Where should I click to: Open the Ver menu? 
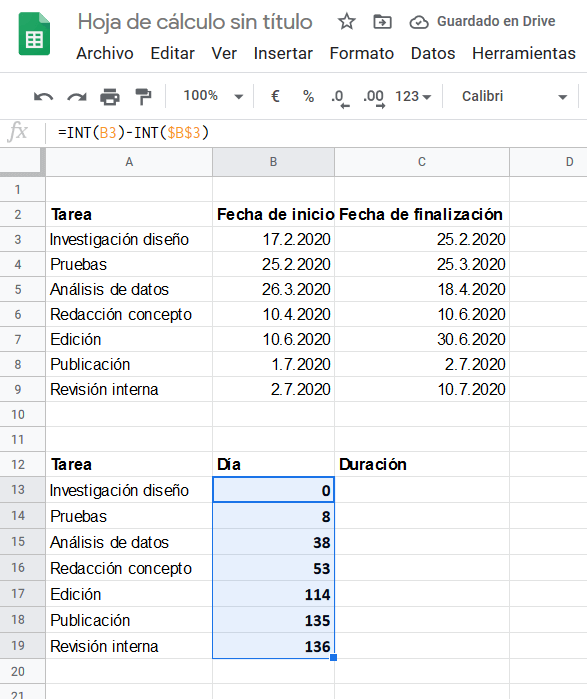coord(224,53)
